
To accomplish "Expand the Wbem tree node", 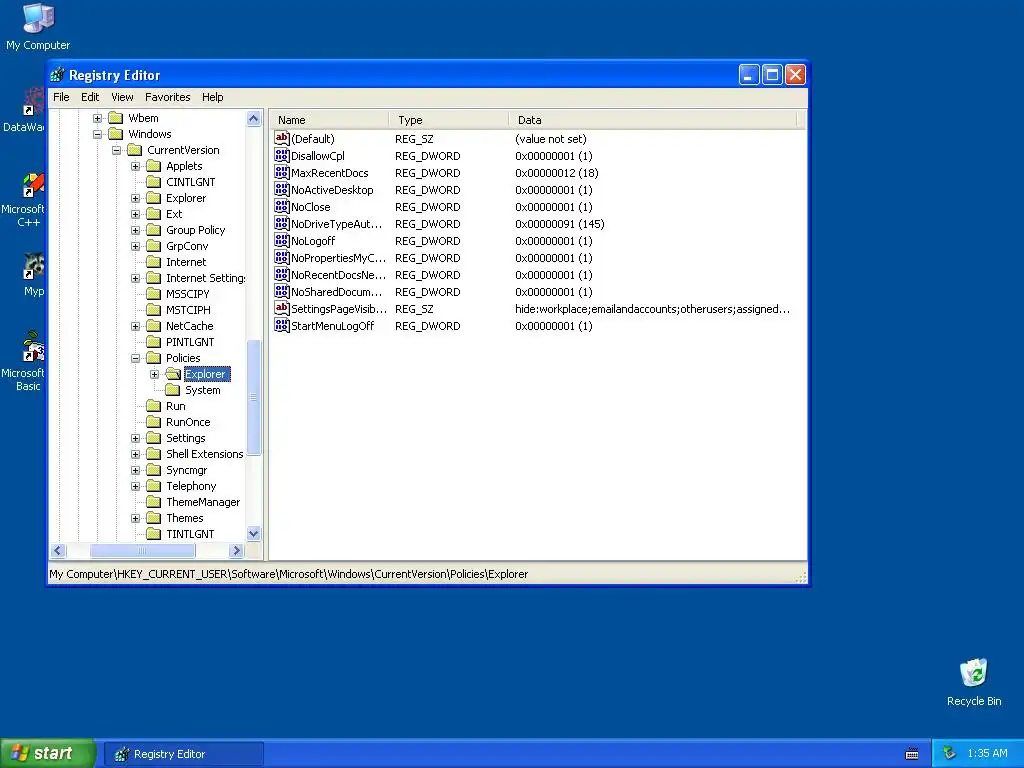I will (x=97, y=118).
